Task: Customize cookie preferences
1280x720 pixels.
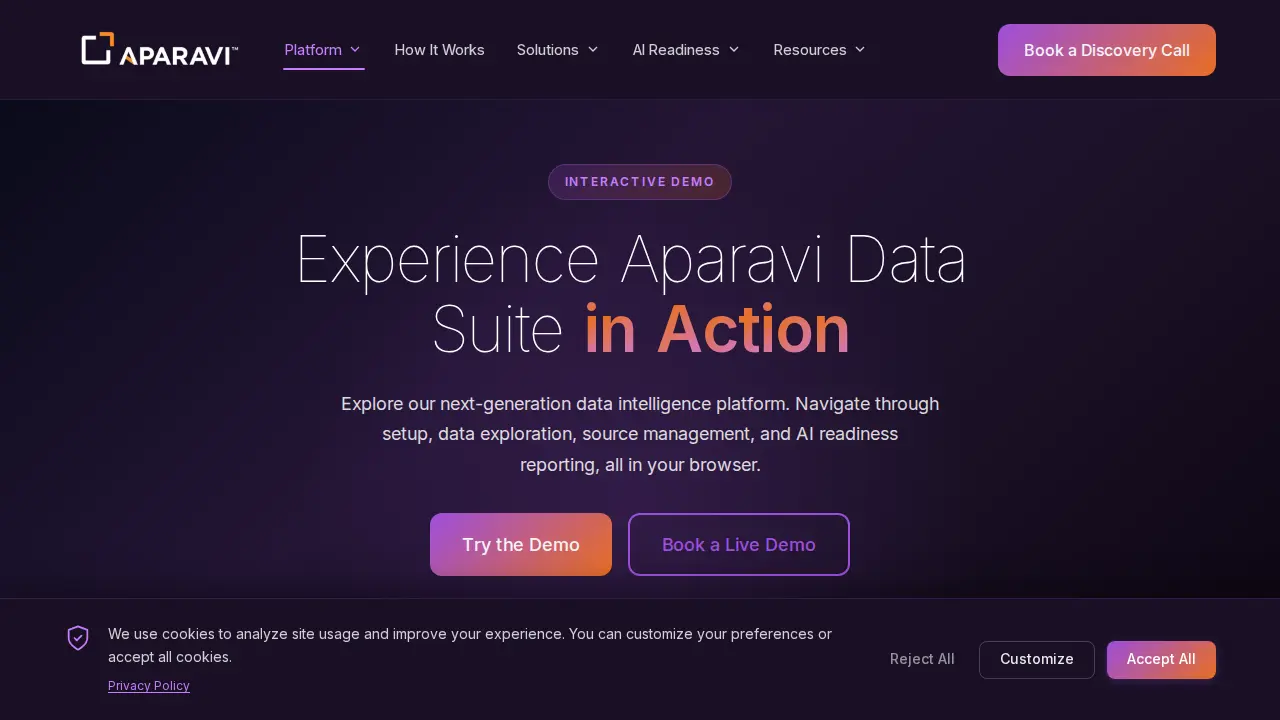Action: [1037, 659]
